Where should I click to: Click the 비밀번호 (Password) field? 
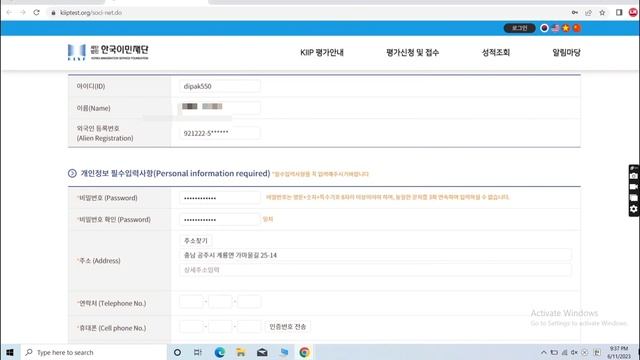220,198
